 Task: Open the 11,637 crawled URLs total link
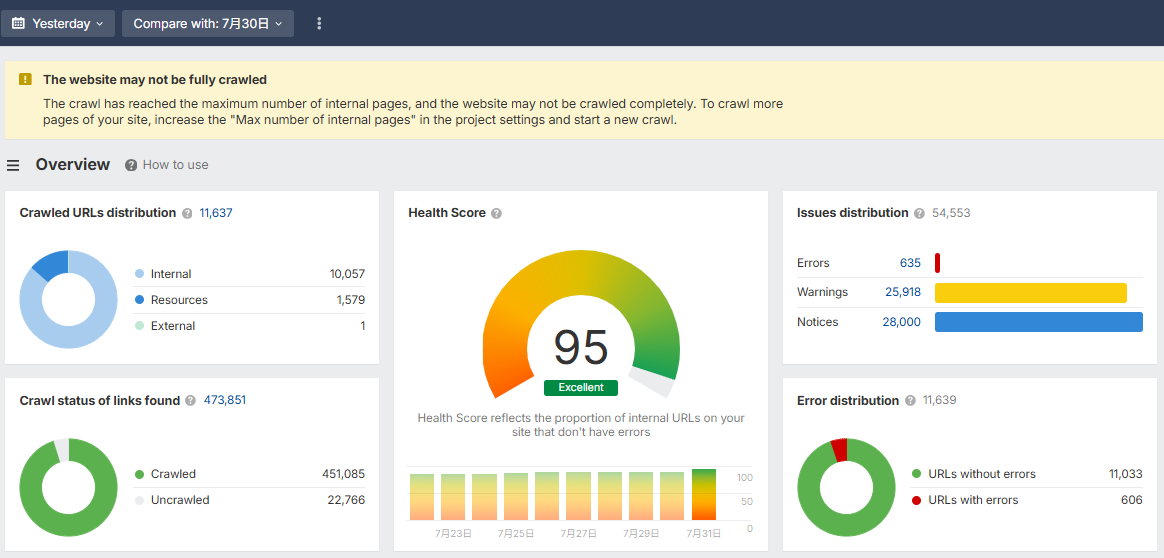point(216,213)
